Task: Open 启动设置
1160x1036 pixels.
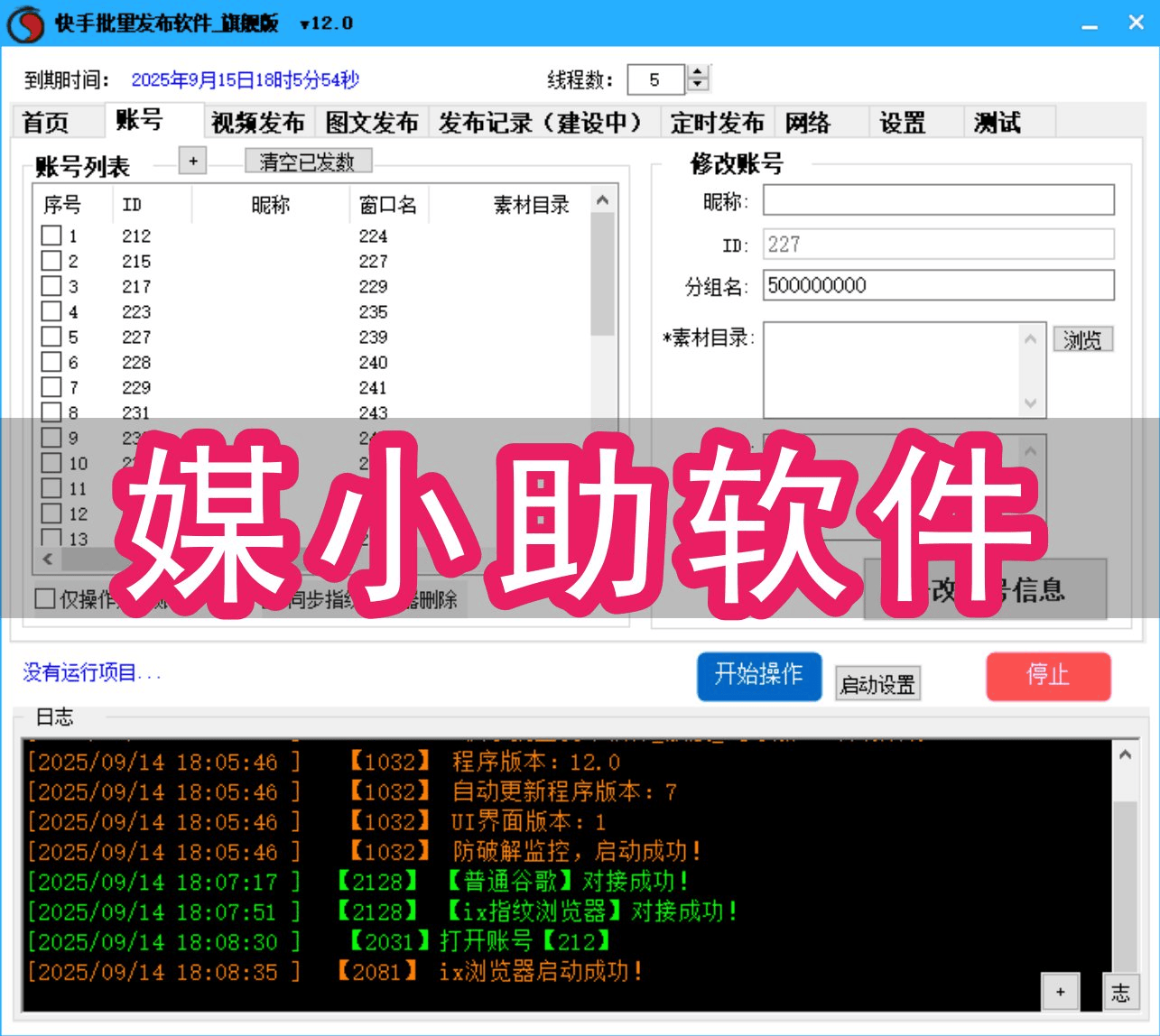Action: pyautogui.click(x=877, y=685)
